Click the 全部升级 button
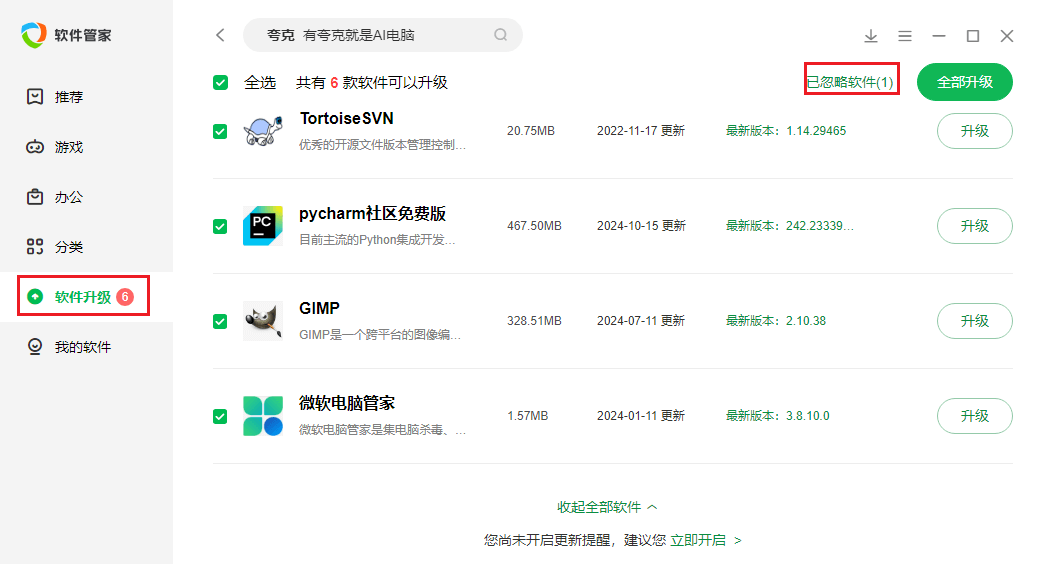This screenshot has height=564, width=1037. [x=965, y=82]
